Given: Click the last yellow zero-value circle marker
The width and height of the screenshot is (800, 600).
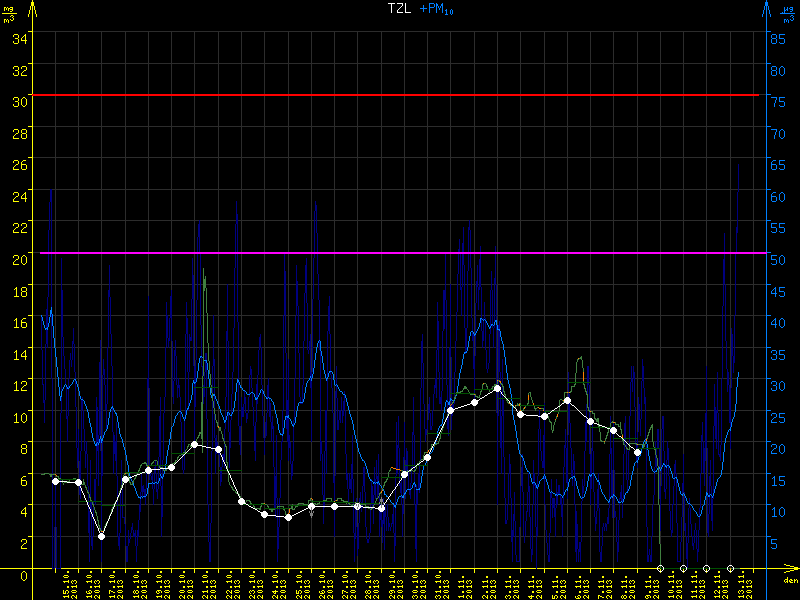Looking at the screenshot, I should pyautogui.click(x=730, y=568).
